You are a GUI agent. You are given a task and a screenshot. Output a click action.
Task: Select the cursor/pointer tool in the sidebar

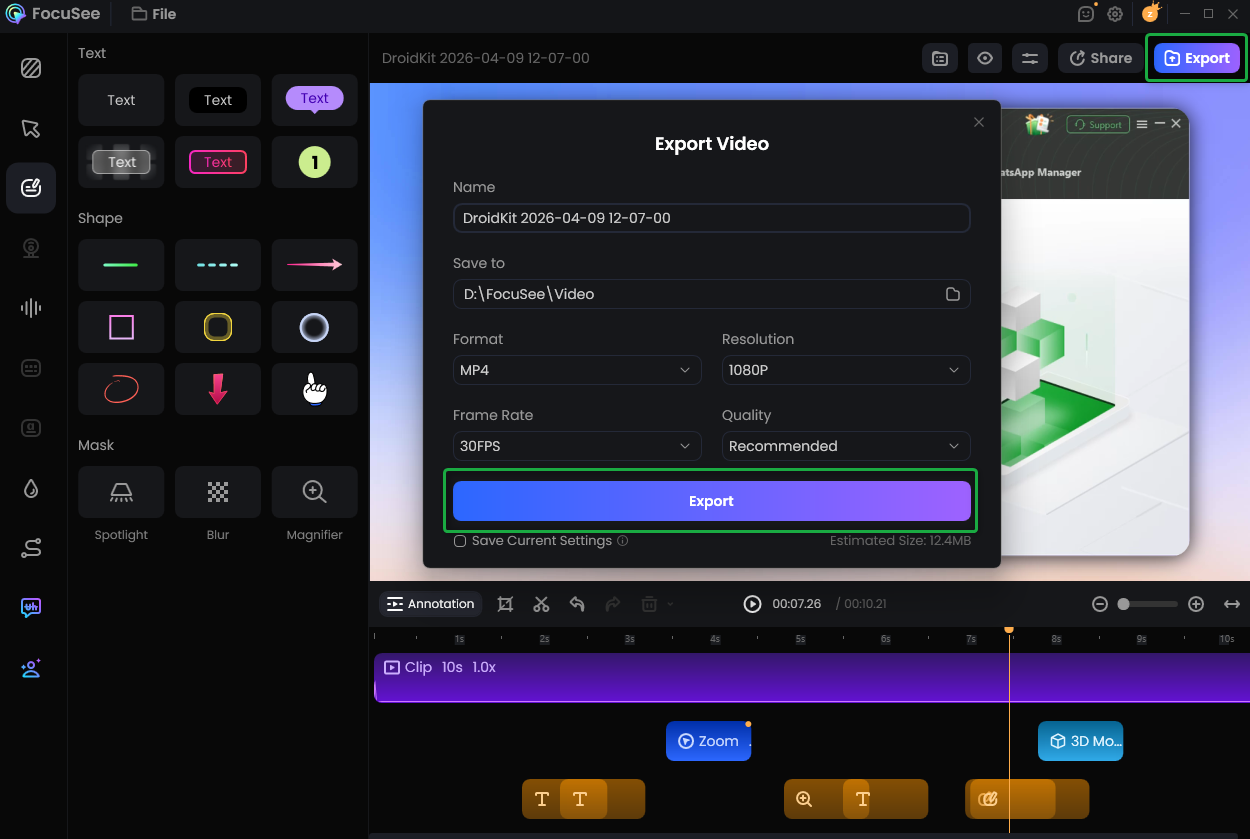pyautogui.click(x=31, y=128)
